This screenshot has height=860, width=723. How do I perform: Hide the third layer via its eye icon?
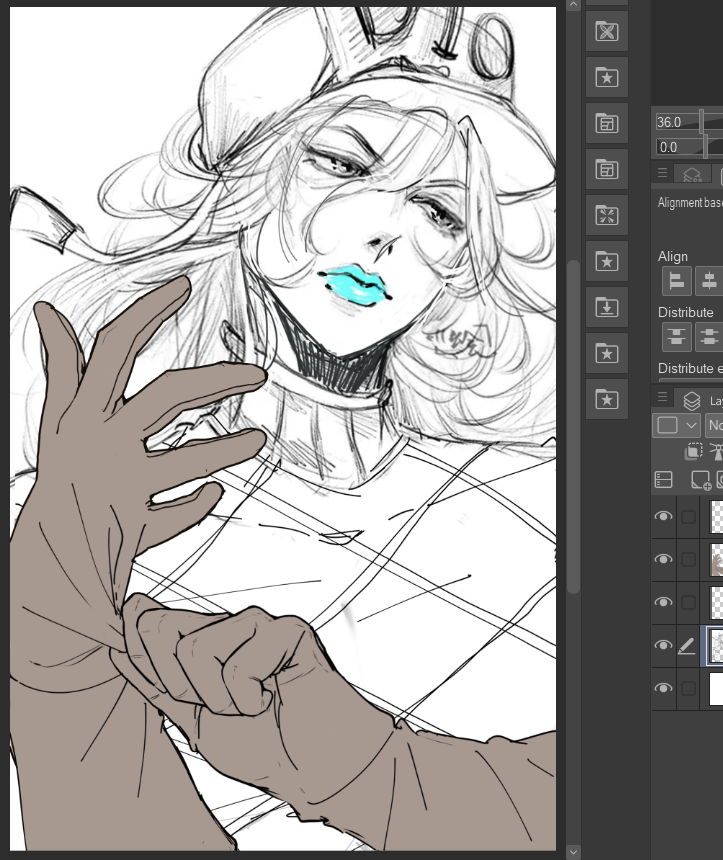[x=663, y=602]
